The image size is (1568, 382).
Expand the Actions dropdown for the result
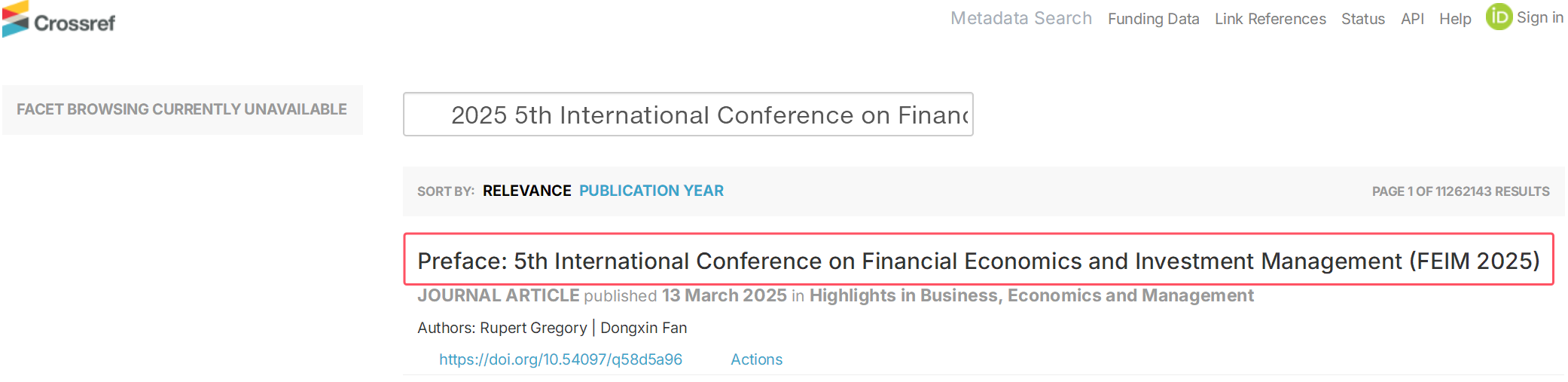click(x=756, y=359)
